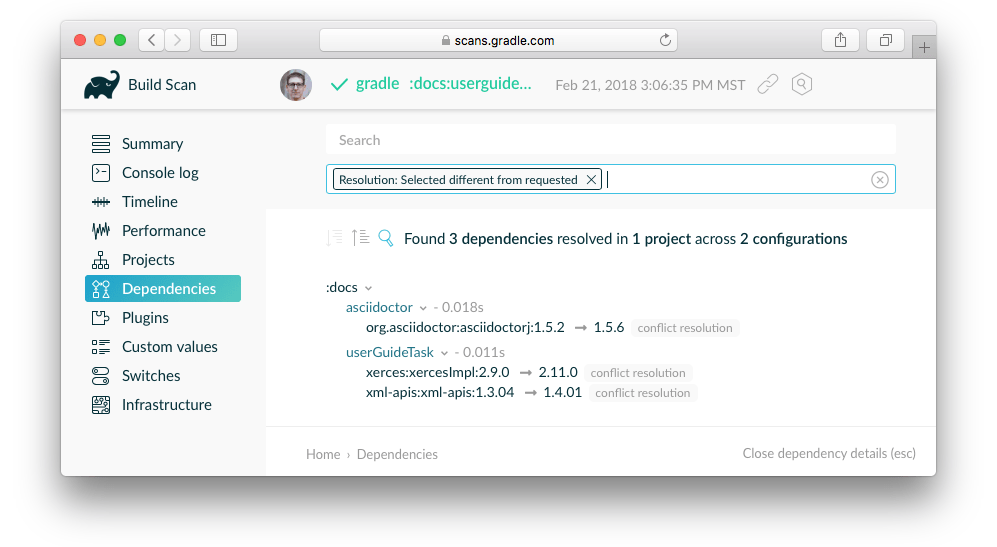
Task: Open the Summary section icon
Action: (100, 144)
